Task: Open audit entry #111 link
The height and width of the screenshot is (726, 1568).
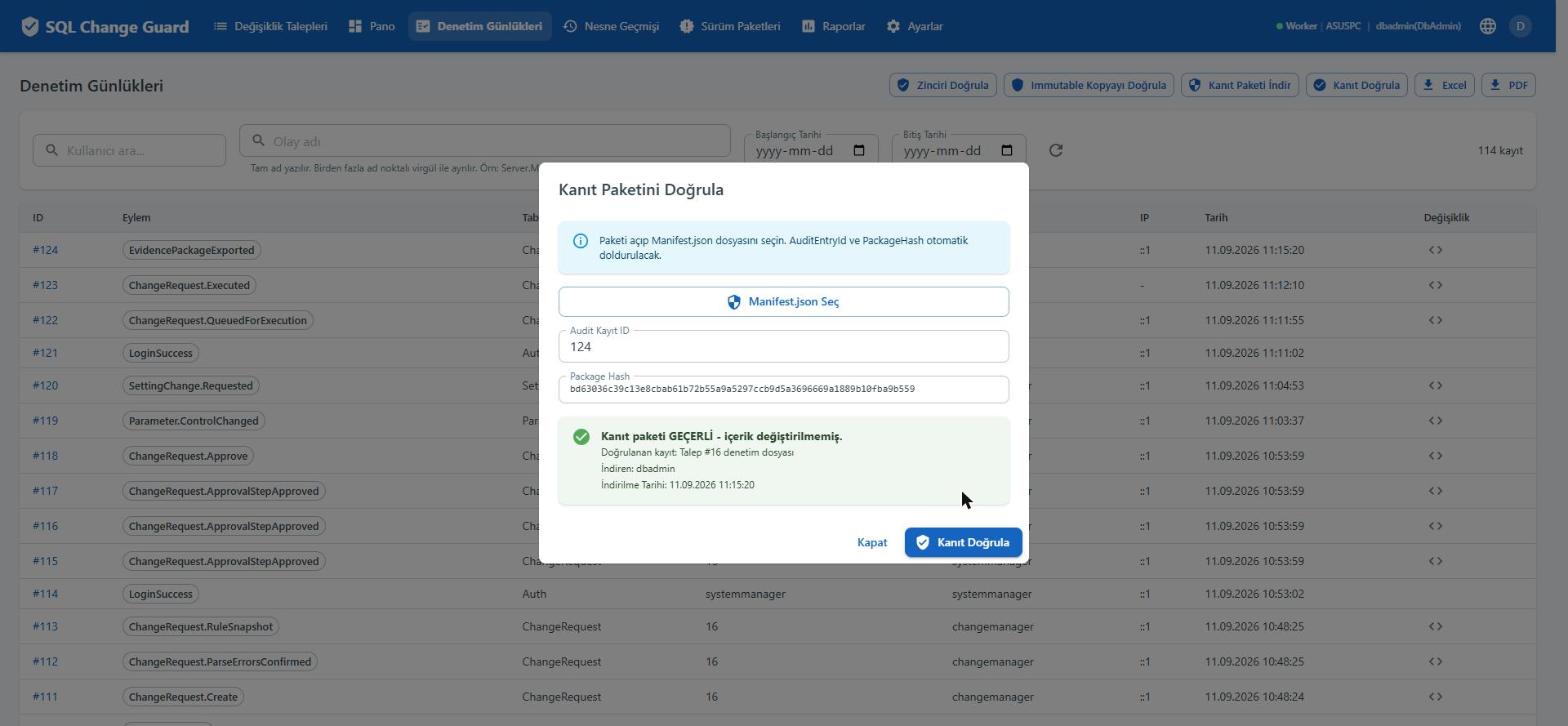Action: coord(45,697)
